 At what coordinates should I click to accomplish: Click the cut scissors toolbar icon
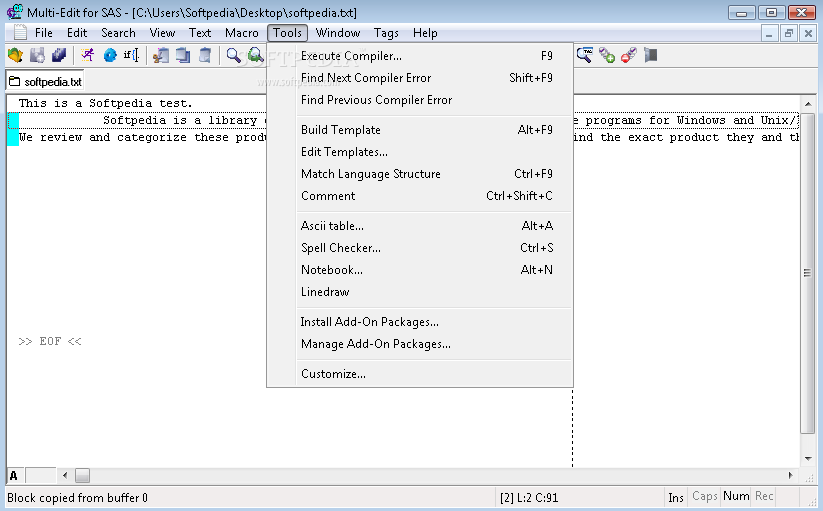[161, 55]
